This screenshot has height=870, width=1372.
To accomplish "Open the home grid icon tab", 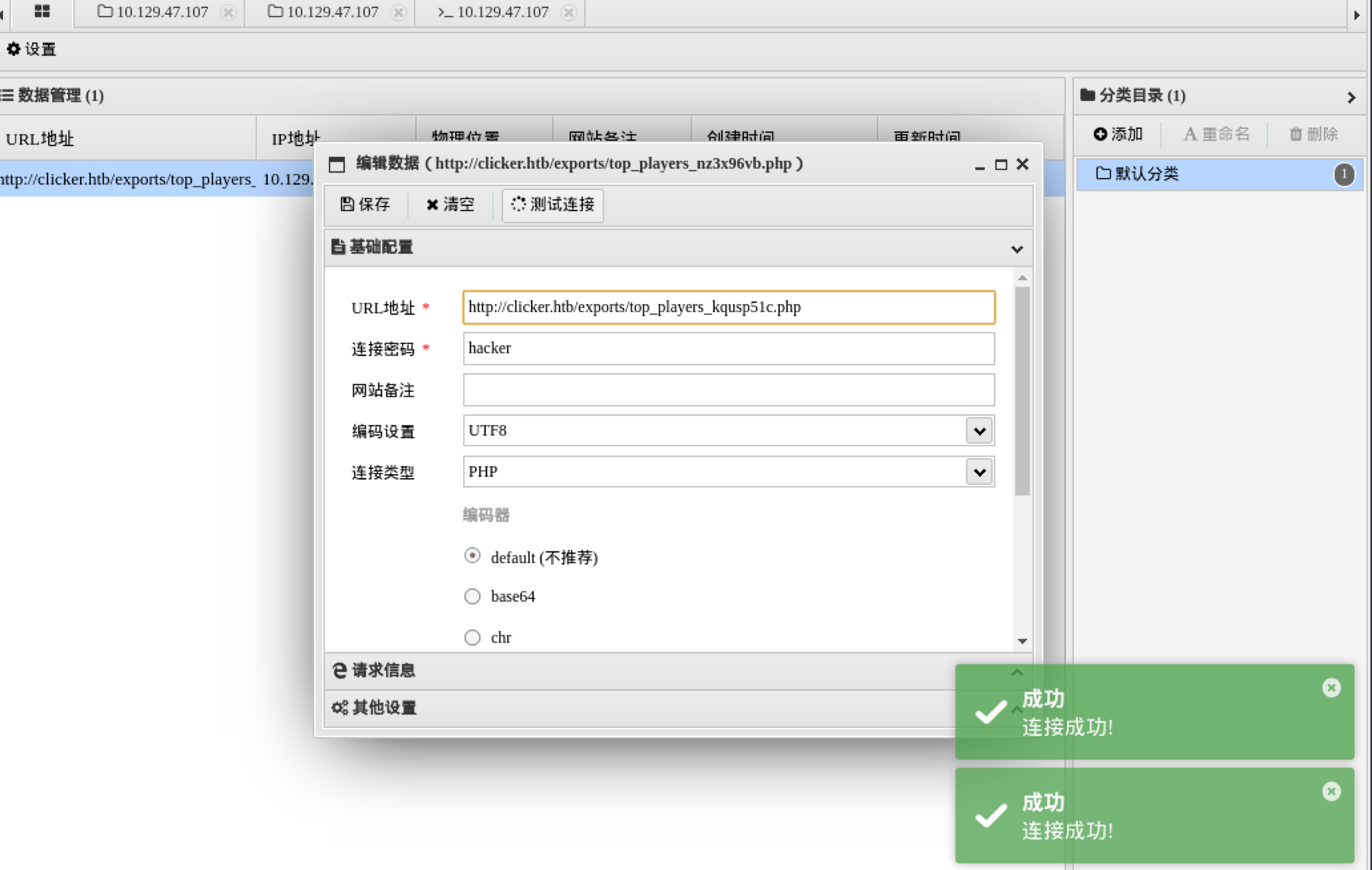I will tap(42, 11).
